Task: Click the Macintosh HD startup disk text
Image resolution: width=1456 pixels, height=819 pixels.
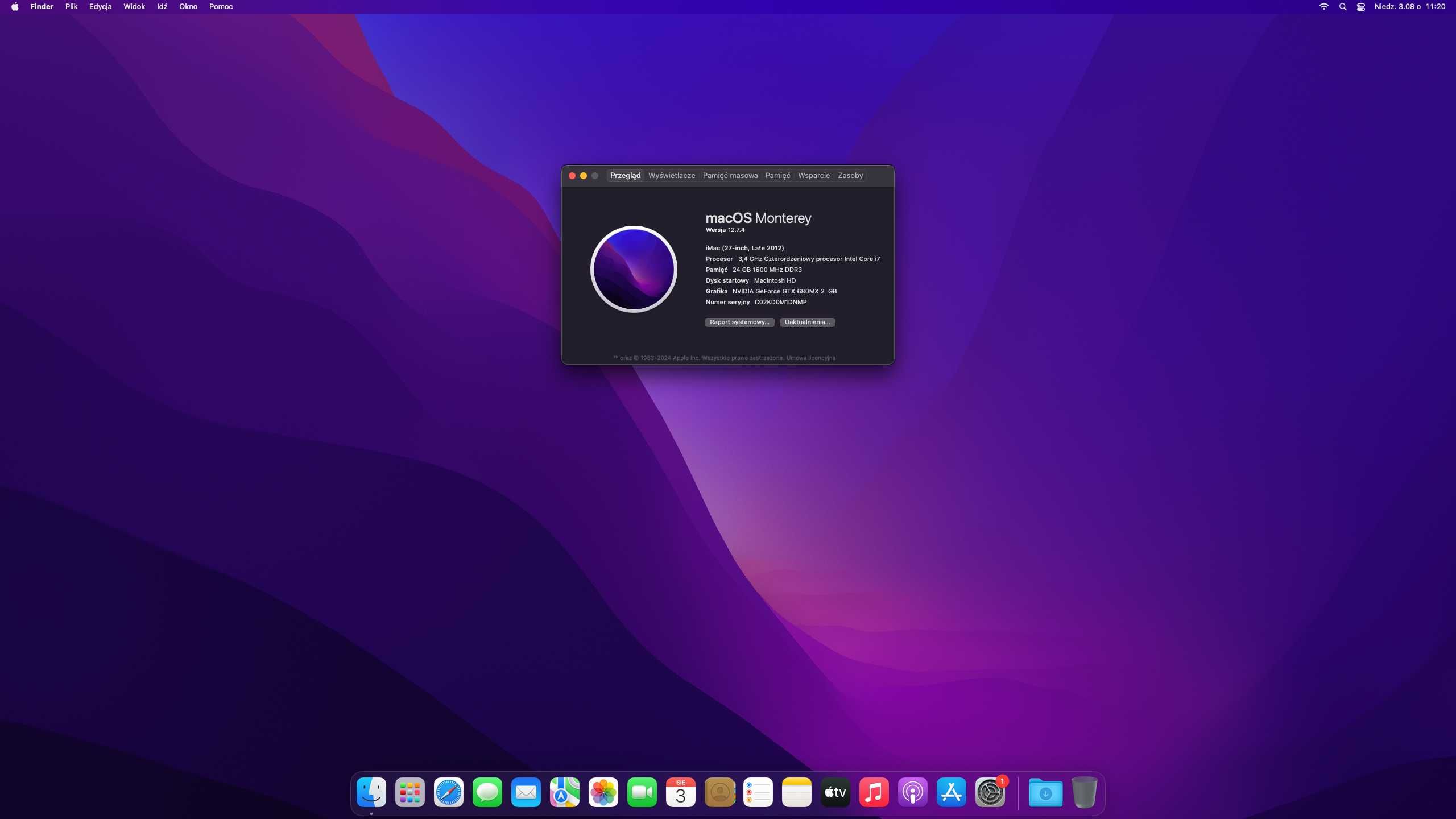Action: [775, 280]
